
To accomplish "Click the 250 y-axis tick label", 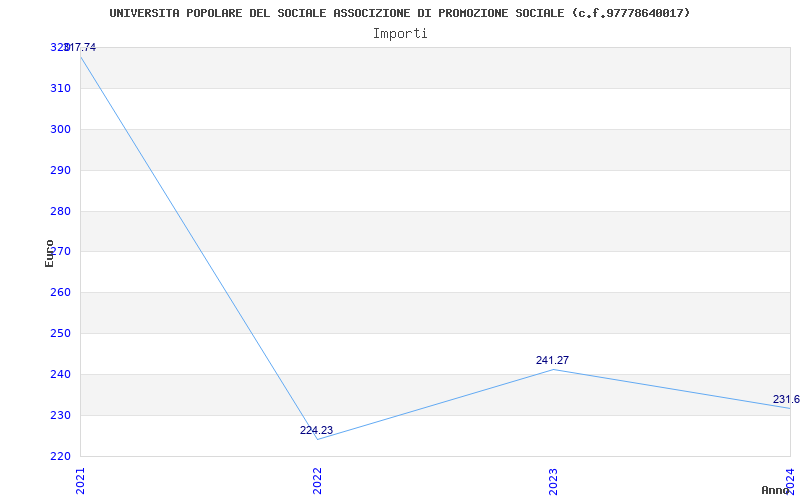I will [x=60, y=333].
